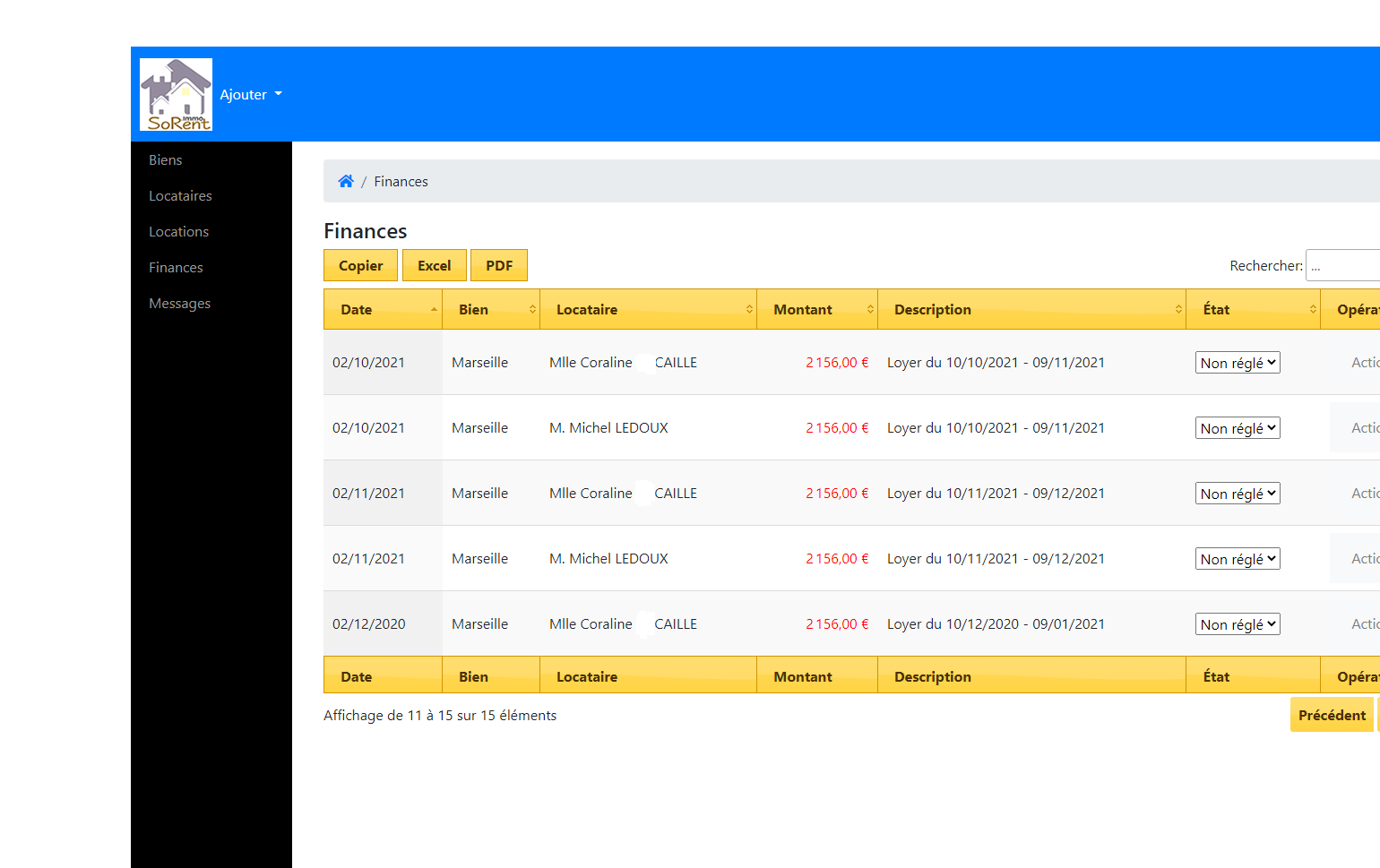Export table with Excel button
This screenshot has height=868, width=1380.
(x=434, y=265)
